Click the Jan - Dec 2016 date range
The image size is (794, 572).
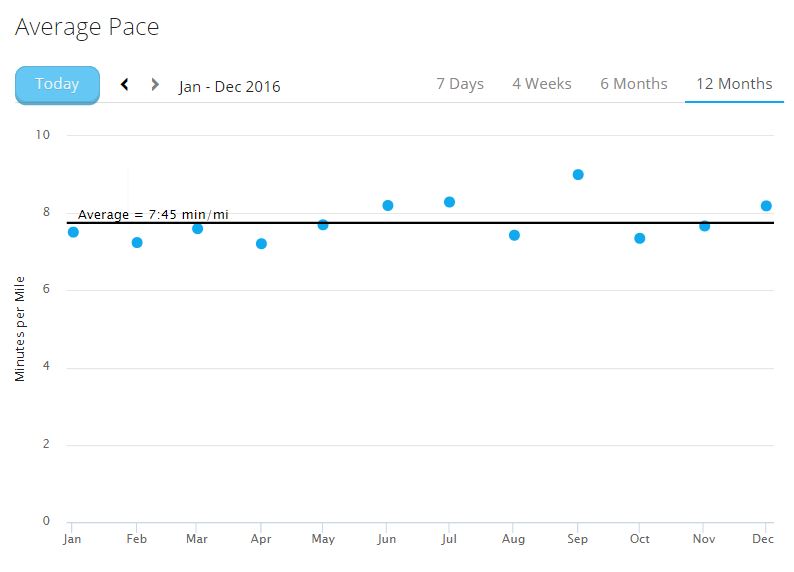(x=230, y=87)
